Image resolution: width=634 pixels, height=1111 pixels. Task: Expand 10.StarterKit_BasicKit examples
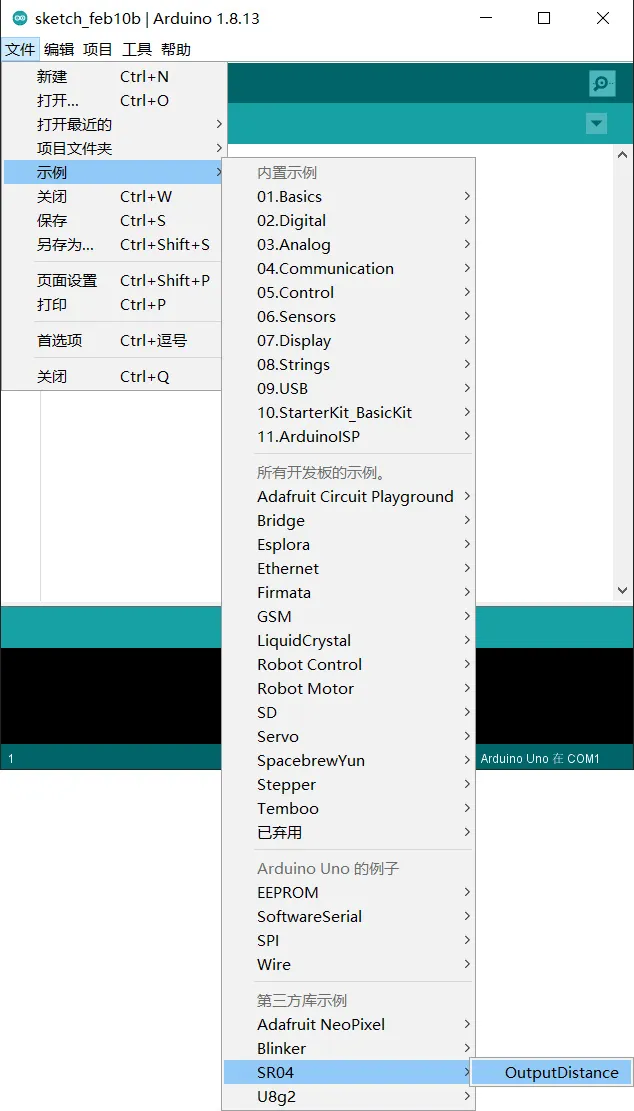click(349, 412)
